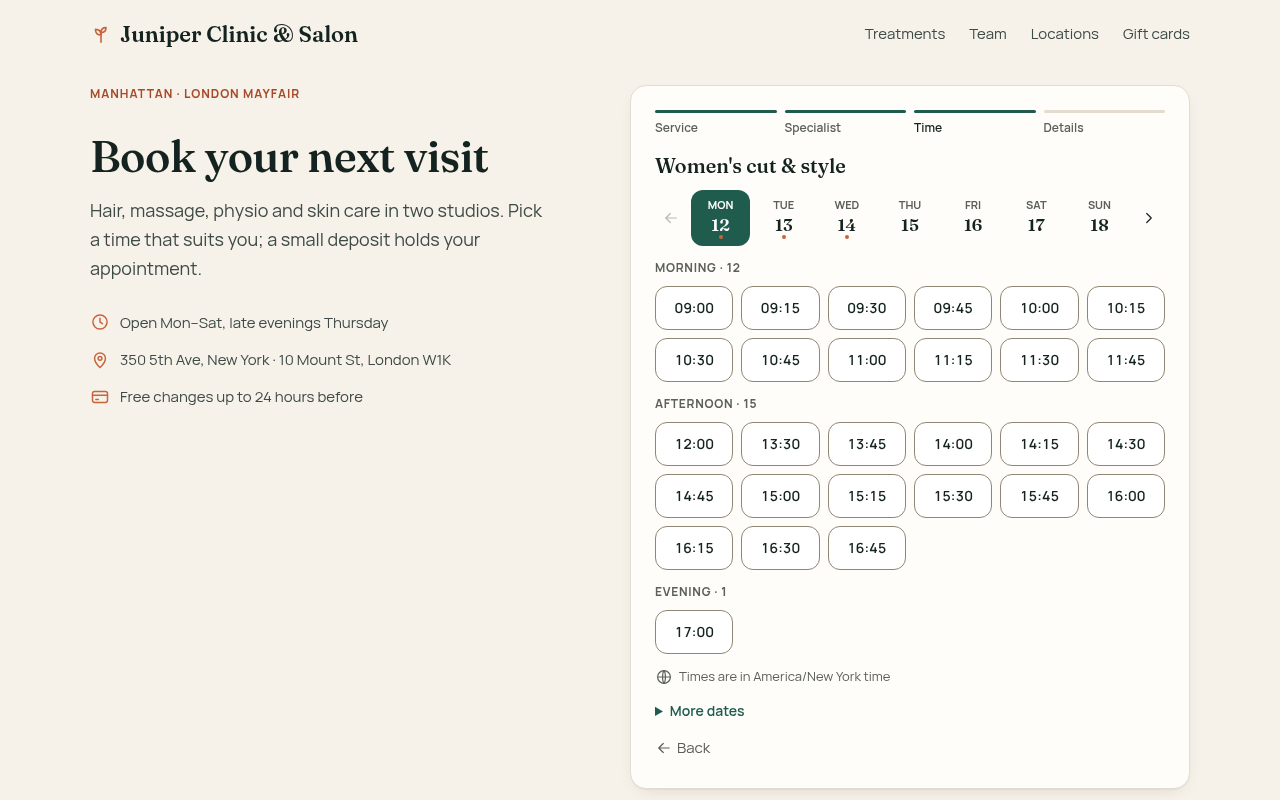Screen dimensions: 1280x800
Task: Click the globe timezone icon
Action: click(x=664, y=677)
